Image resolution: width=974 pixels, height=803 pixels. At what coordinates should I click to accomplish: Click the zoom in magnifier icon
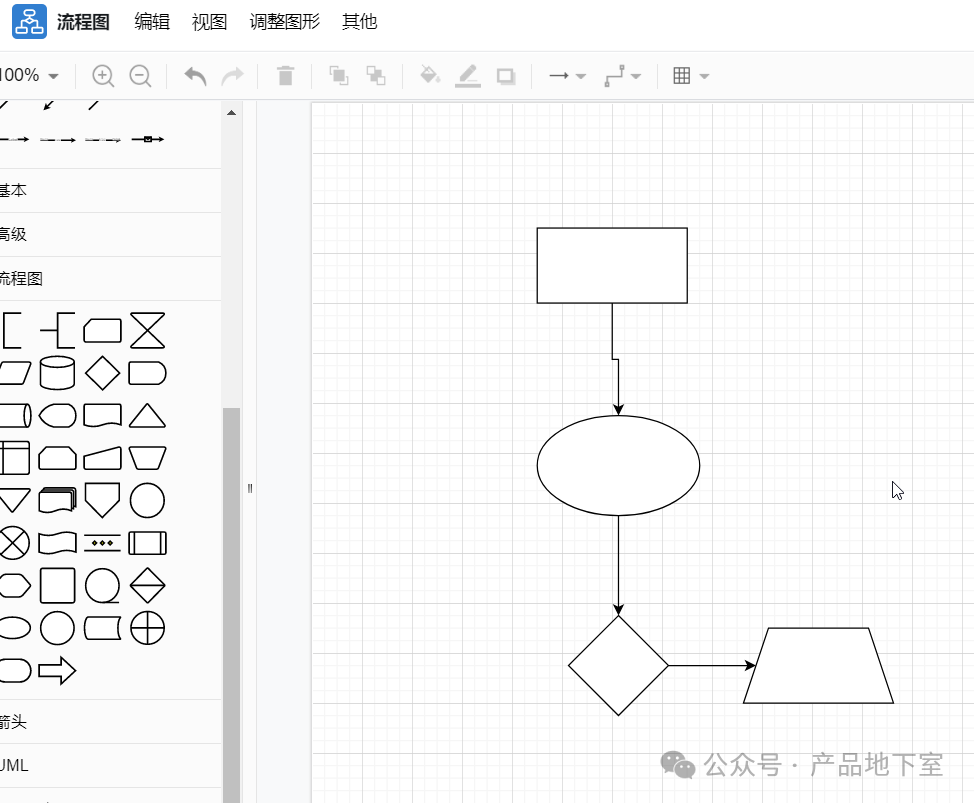click(103, 76)
